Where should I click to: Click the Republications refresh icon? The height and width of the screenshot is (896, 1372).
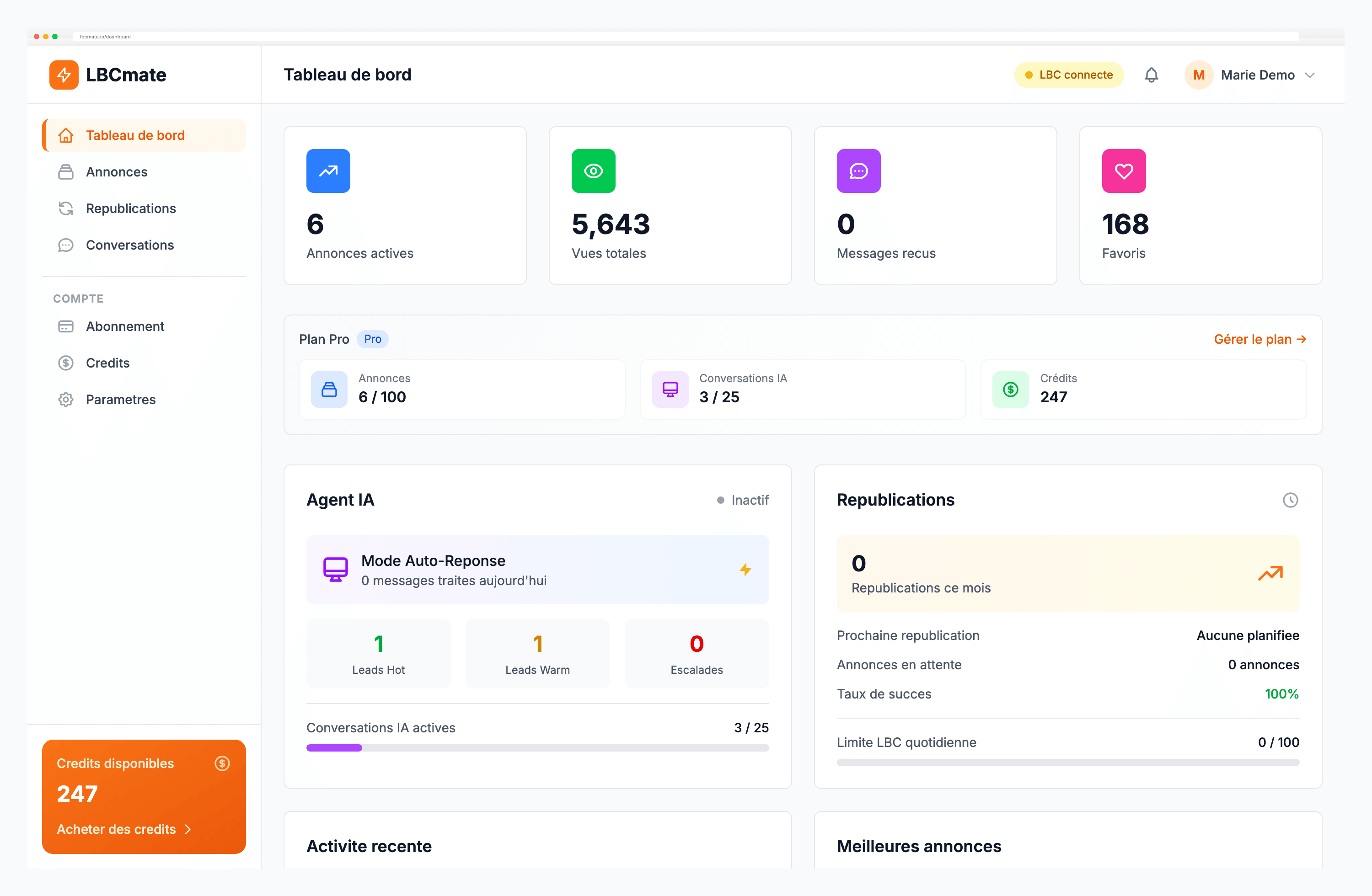tap(66, 208)
